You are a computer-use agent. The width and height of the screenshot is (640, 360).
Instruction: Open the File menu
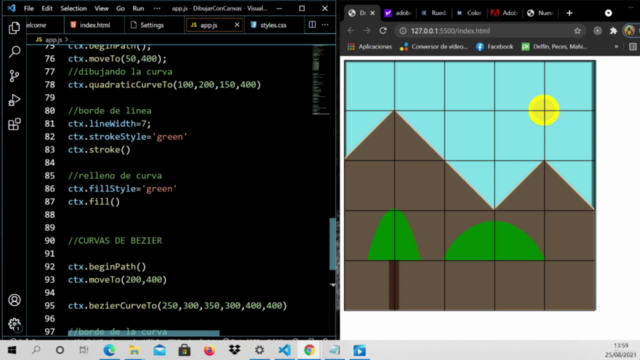[29, 8]
